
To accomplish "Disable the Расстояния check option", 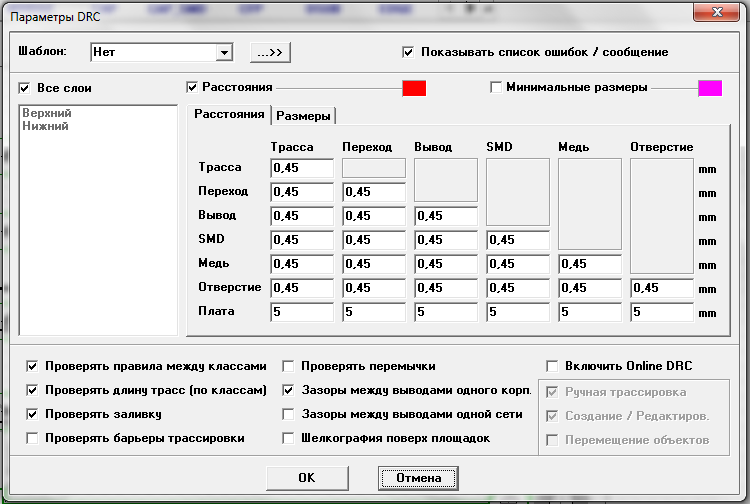I will tap(193, 88).
